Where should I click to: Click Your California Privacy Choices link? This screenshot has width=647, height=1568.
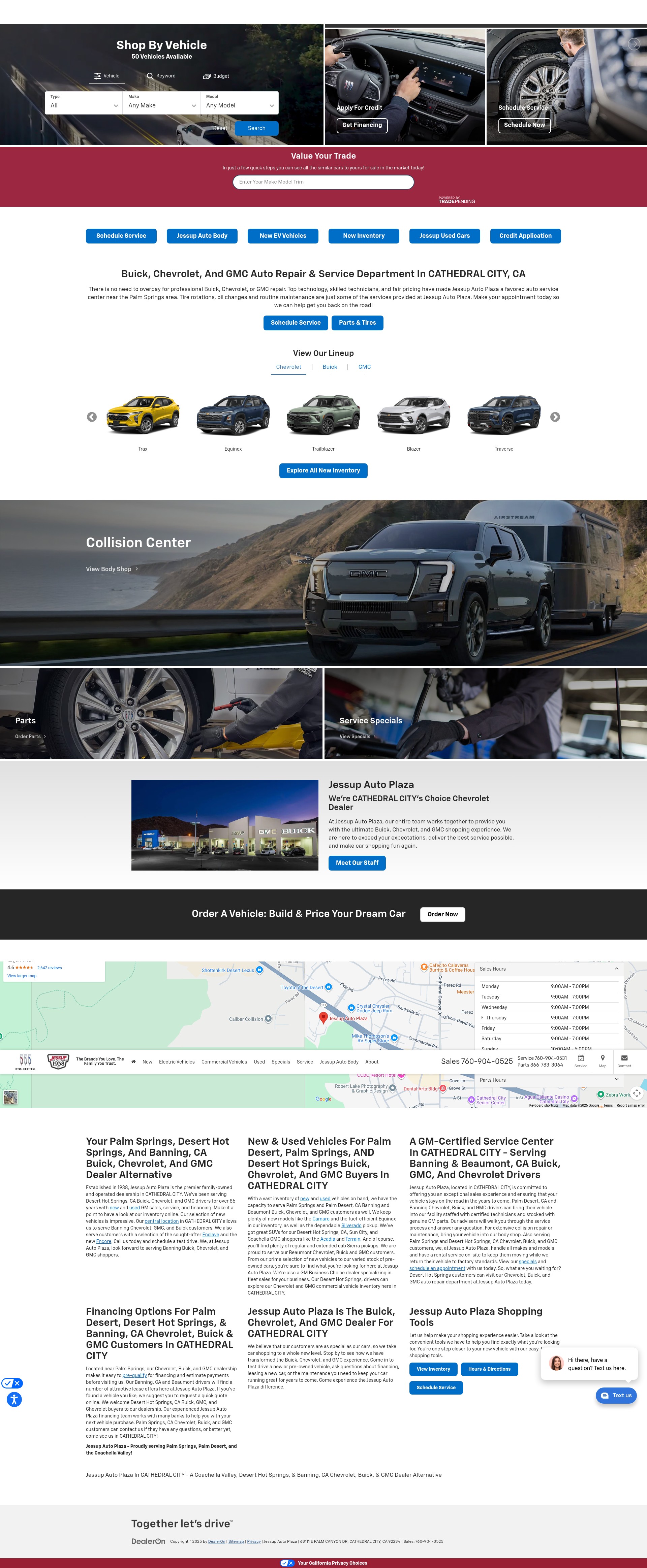click(x=333, y=1563)
